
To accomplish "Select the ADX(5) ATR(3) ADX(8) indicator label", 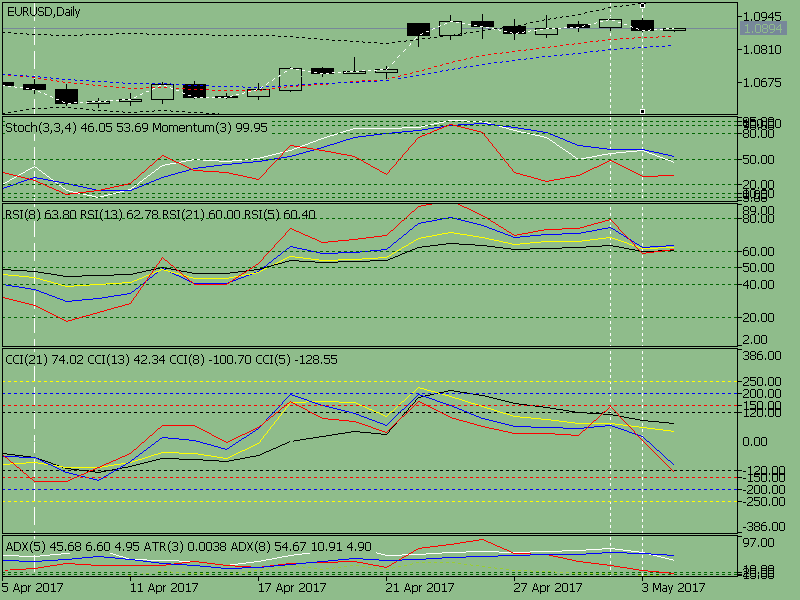I will [188, 547].
